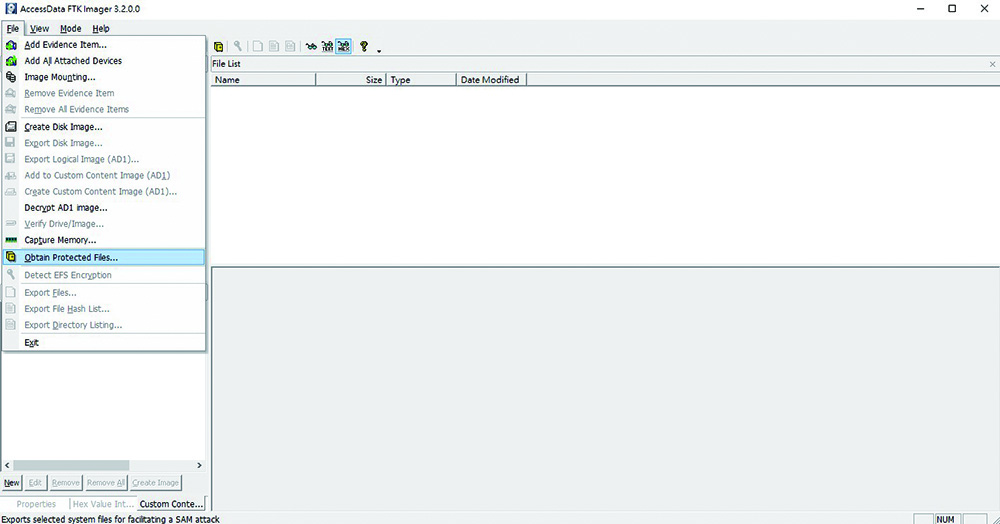Click Create Custom Content Image (AD1)
Viewport: 1000px width, 524px height.
pos(104,191)
